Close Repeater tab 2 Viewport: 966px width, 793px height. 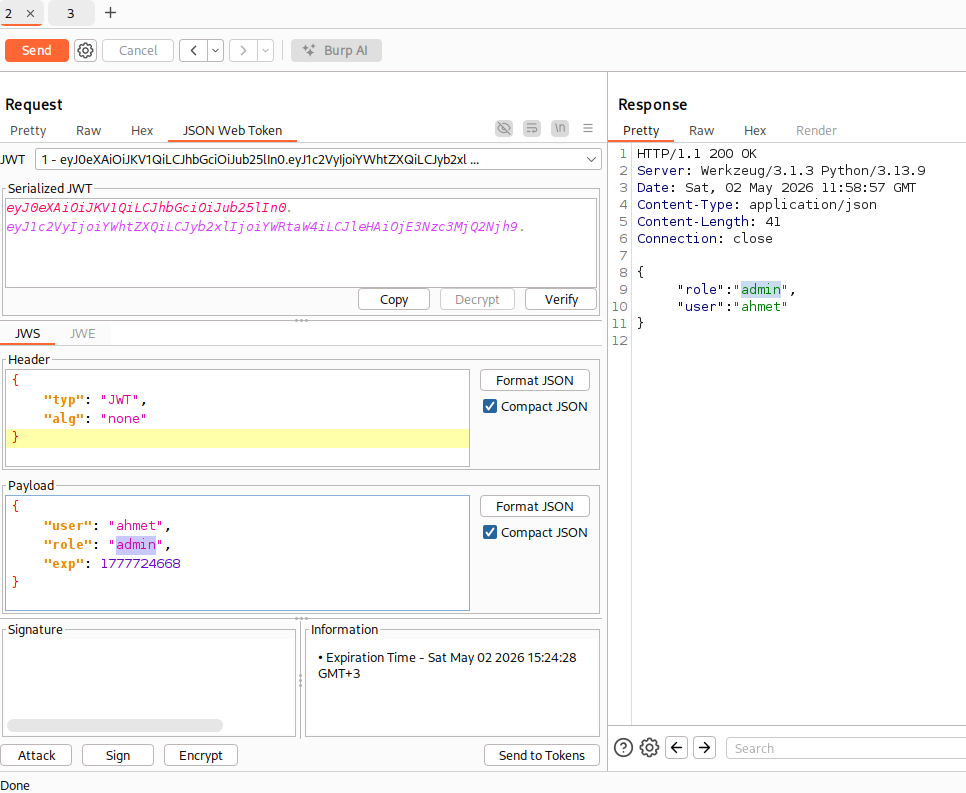[x=30, y=13]
